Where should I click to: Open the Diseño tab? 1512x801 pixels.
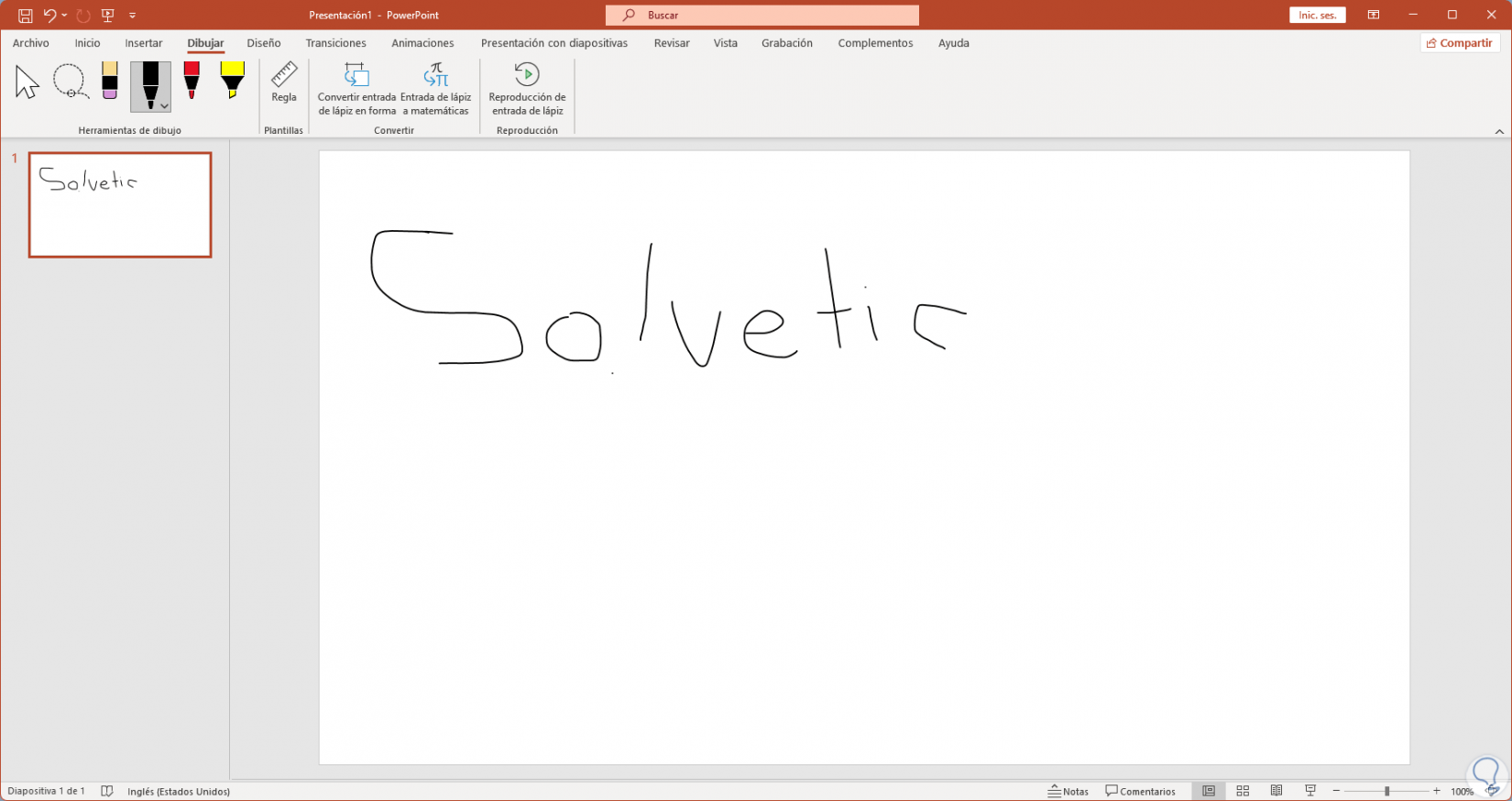264,43
